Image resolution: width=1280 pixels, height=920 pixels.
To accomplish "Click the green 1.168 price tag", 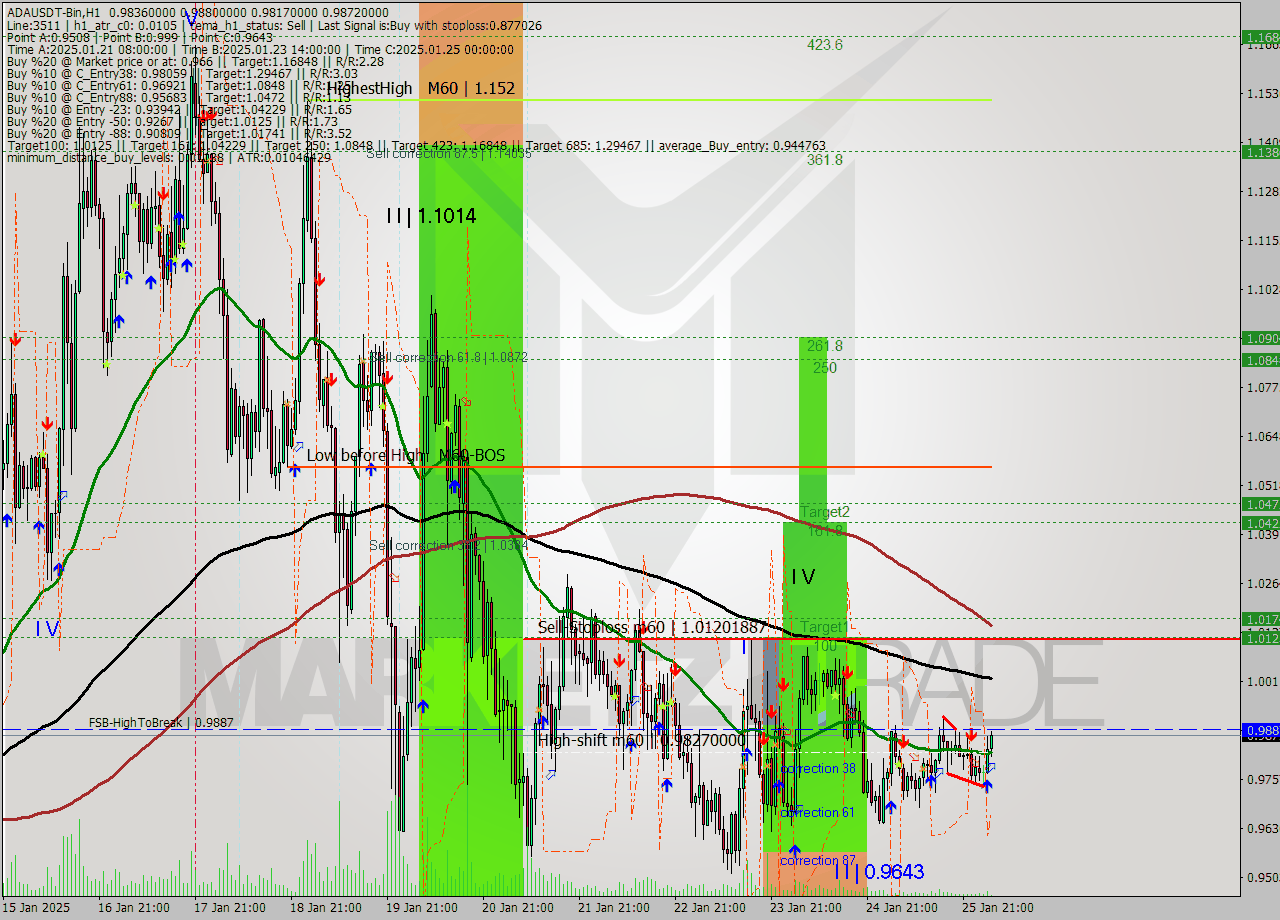I will click(x=1260, y=37).
